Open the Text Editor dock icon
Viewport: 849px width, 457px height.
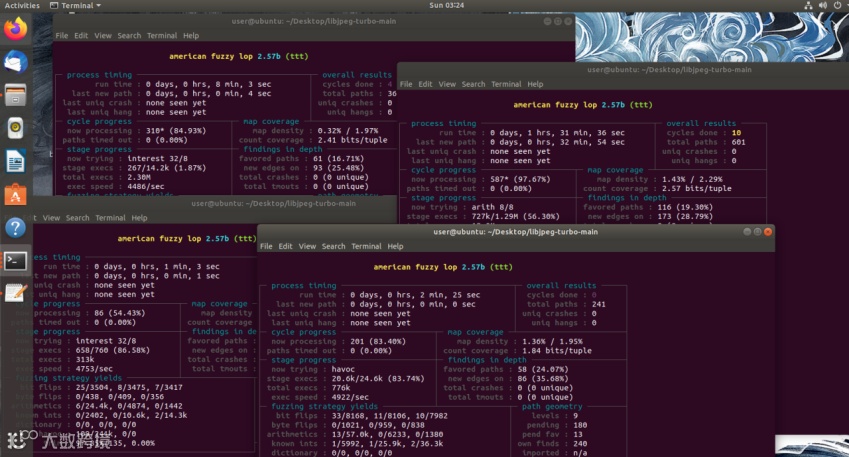(16, 293)
